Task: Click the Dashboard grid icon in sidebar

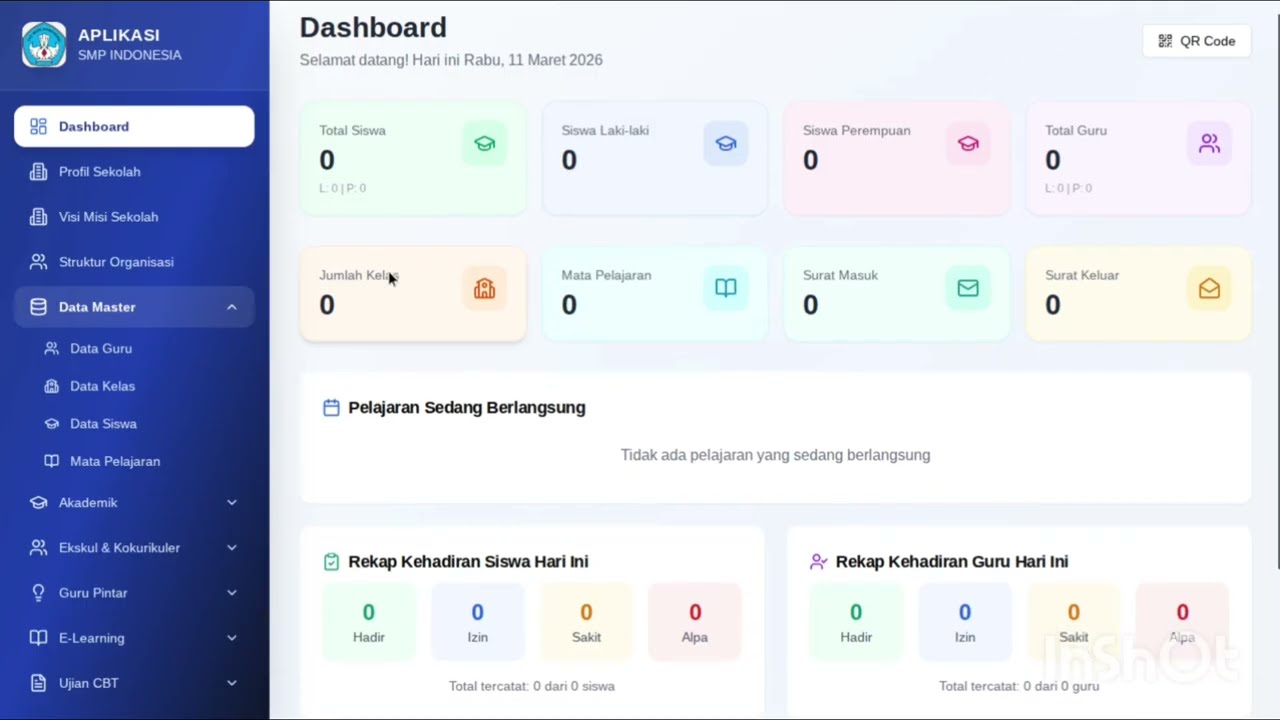Action: point(39,126)
